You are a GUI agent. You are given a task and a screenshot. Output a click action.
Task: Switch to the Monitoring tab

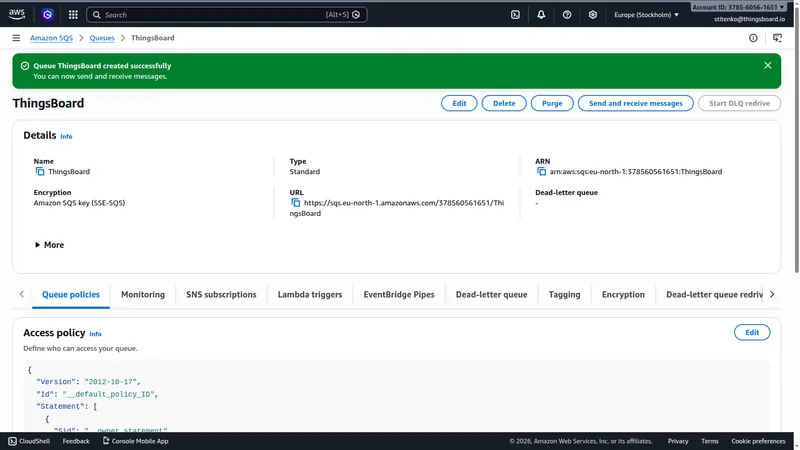pos(143,294)
